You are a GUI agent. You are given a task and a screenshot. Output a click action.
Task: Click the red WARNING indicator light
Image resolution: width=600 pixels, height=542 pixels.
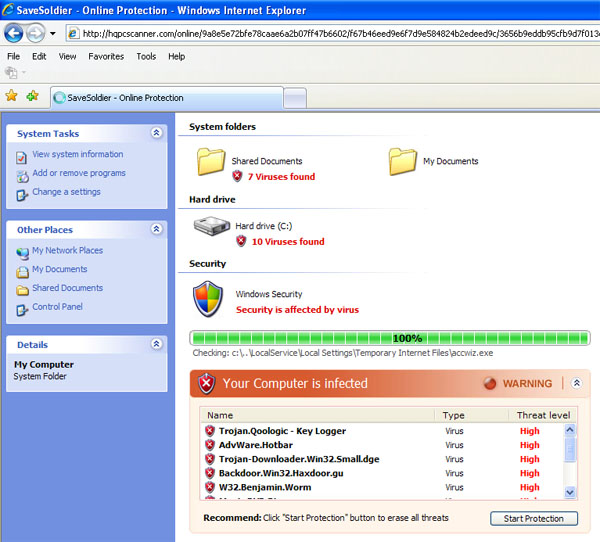489,383
